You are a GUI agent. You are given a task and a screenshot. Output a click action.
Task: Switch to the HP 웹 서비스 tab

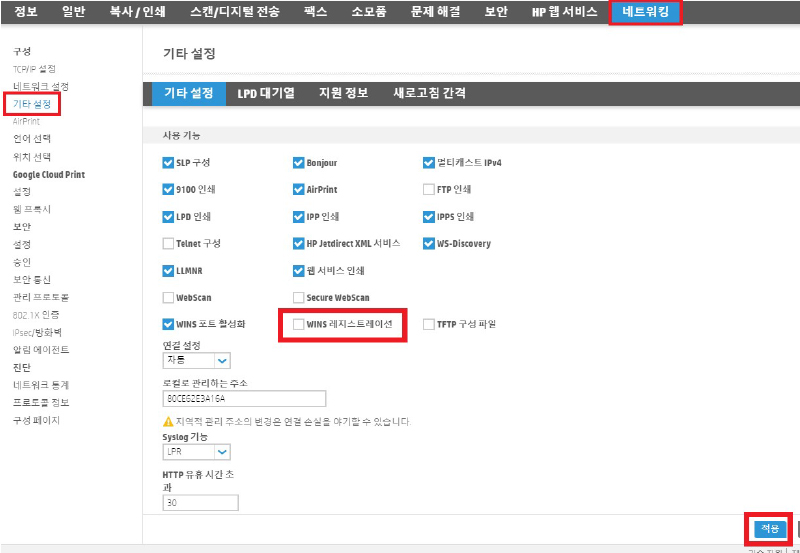[x=565, y=12]
